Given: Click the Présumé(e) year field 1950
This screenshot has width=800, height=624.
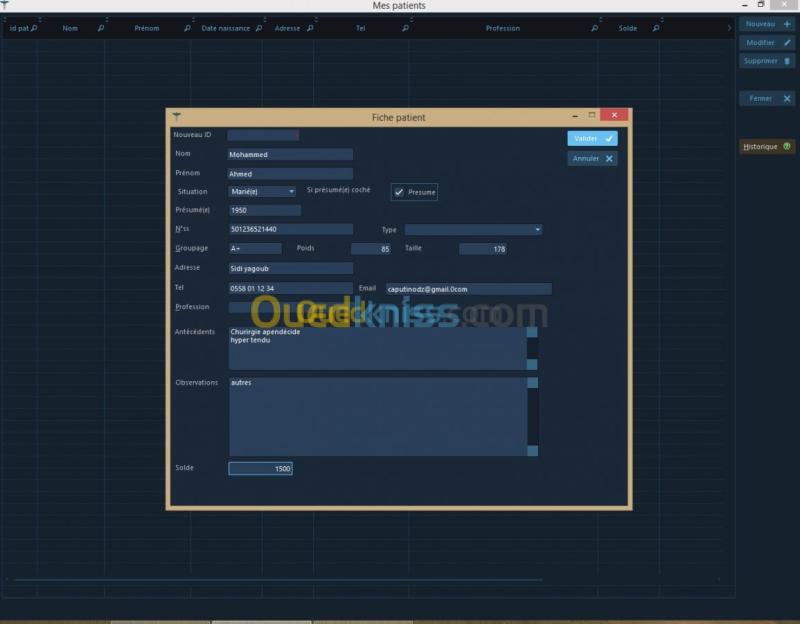Looking at the screenshot, I should [265, 210].
